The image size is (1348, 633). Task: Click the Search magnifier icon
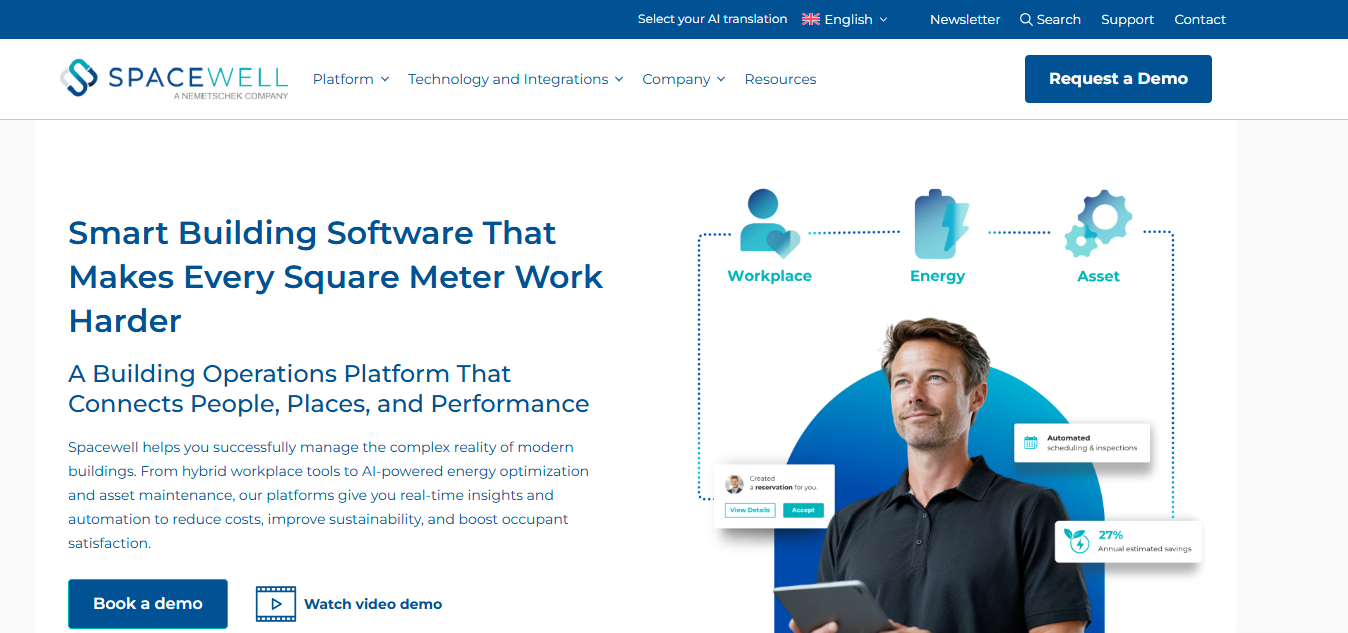(1026, 19)
